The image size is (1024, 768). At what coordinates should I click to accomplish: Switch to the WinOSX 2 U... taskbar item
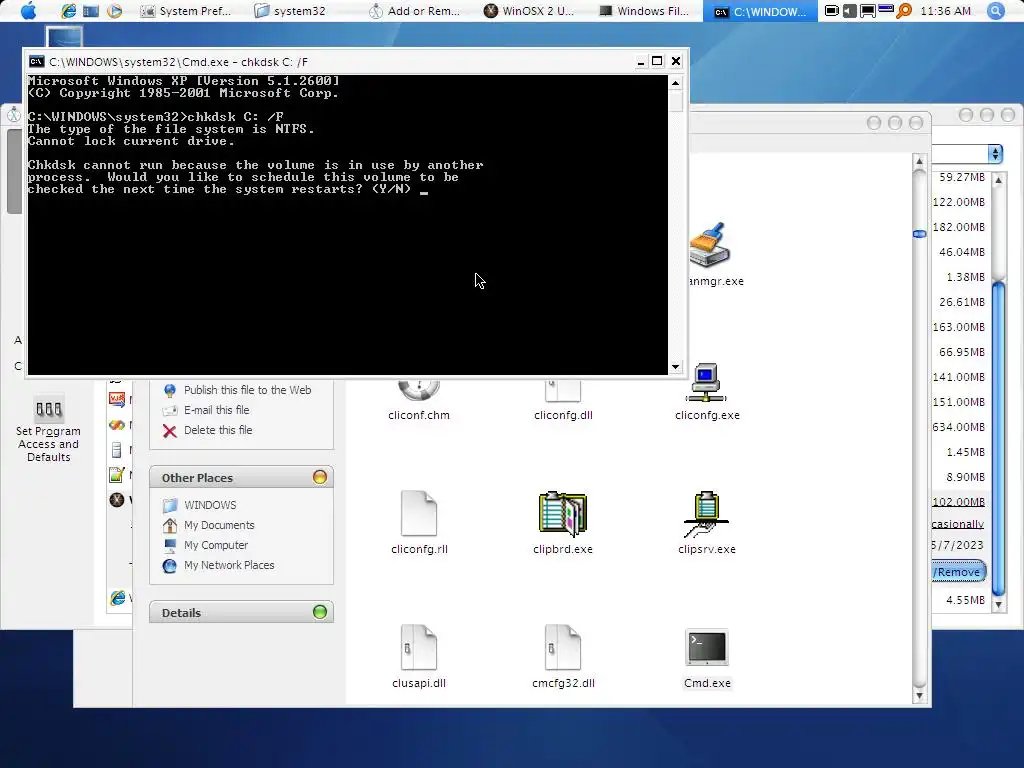coord(528,10)
